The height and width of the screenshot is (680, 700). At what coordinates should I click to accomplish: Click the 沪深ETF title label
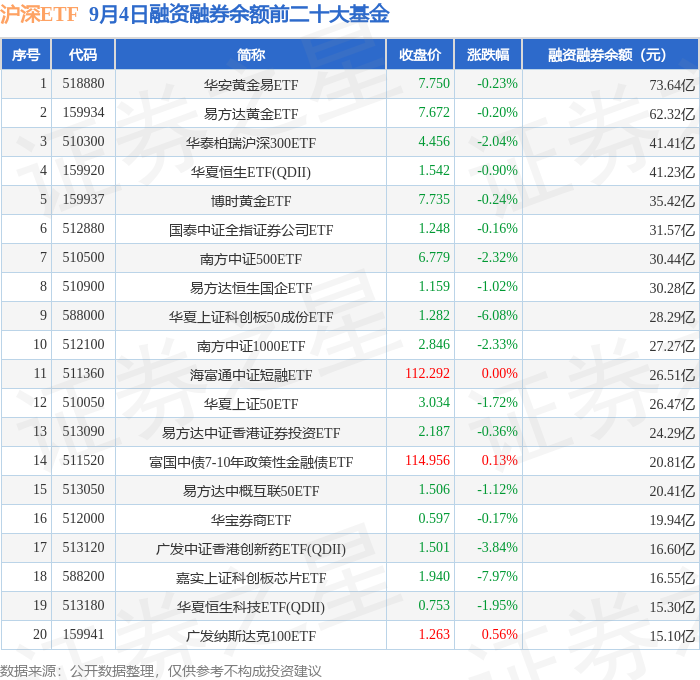40,15
